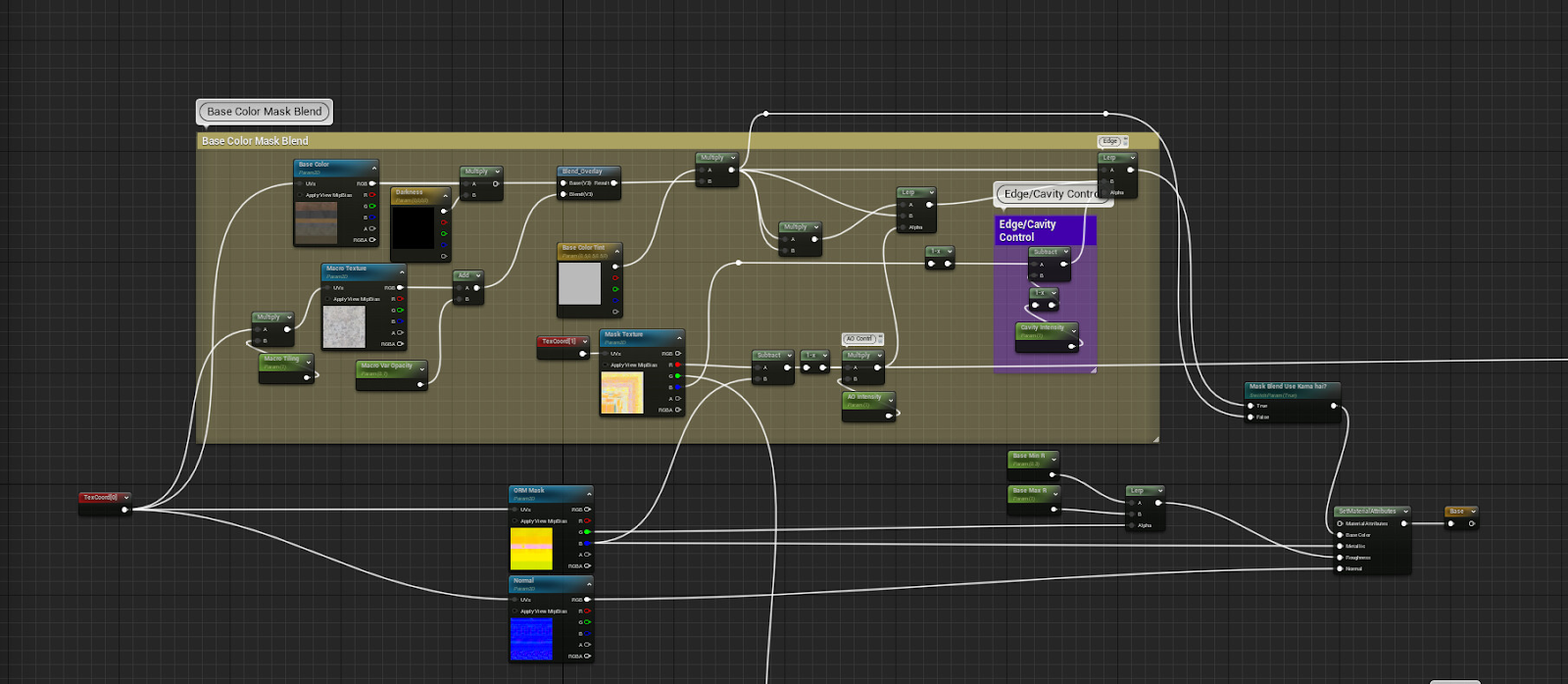The image size is (1568, 684).
Task: Click the UVs input pin on Normal texture node
Action: (514, 600)
